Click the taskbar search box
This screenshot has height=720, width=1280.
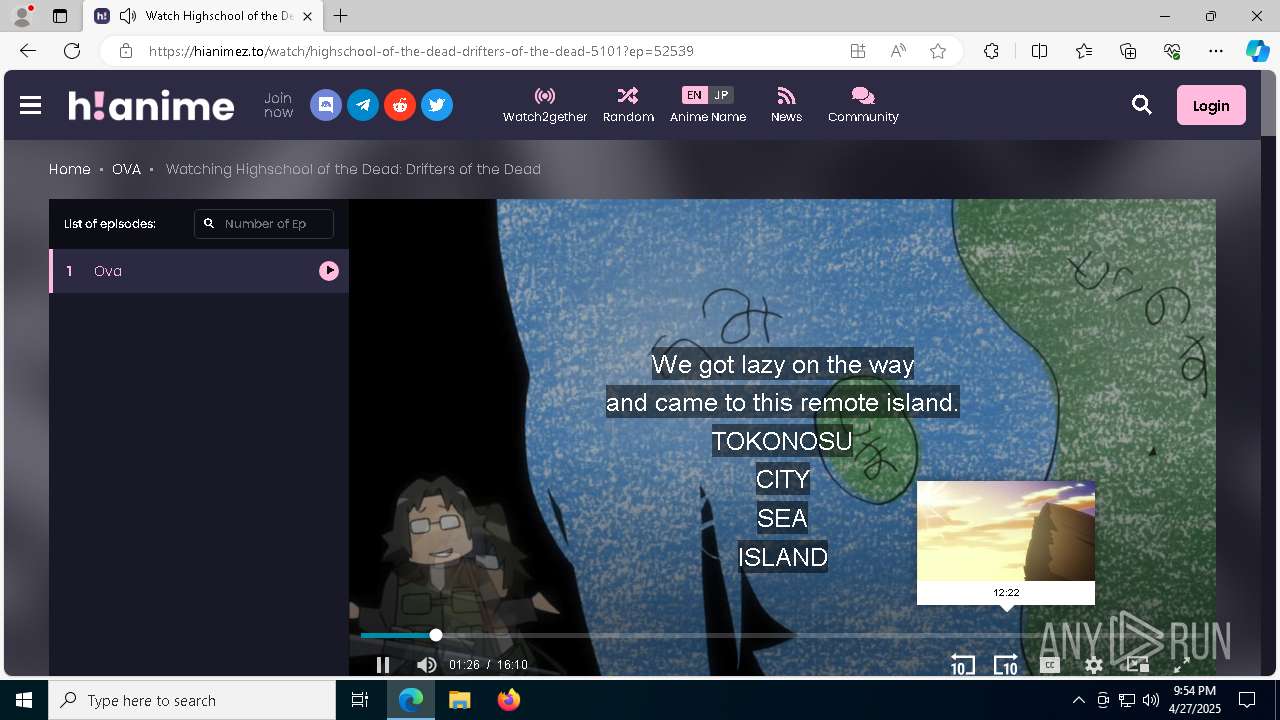tap(192, 700)
